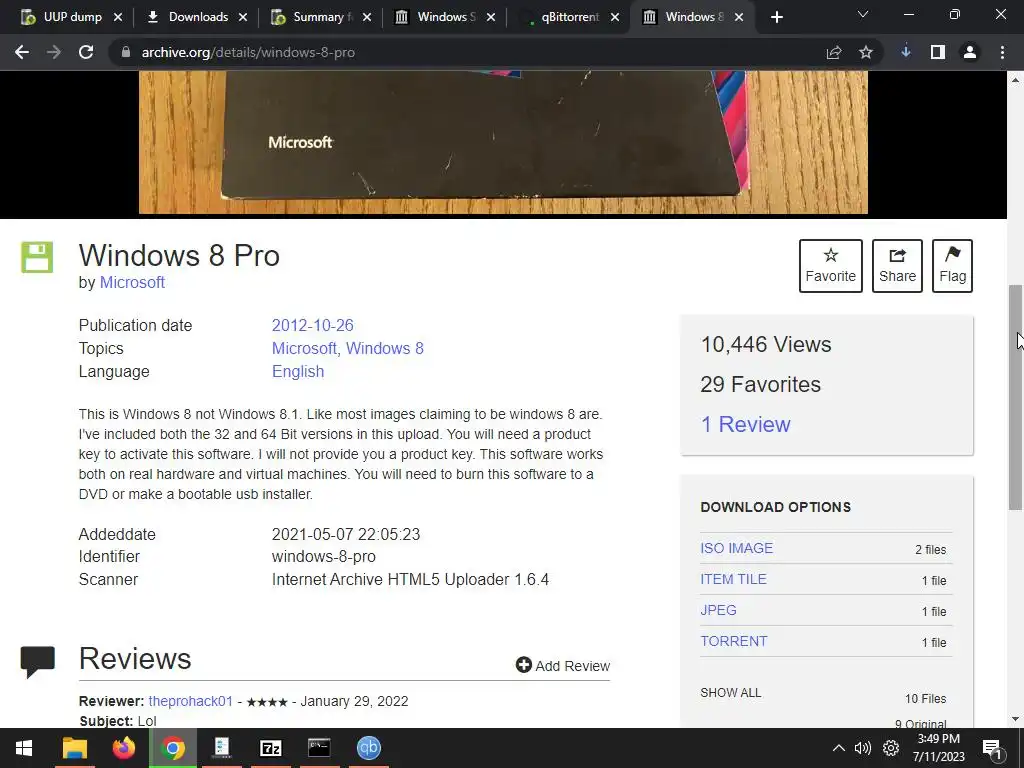
Task: Download the ITEM TILE file
Action: tap(733, 579)
